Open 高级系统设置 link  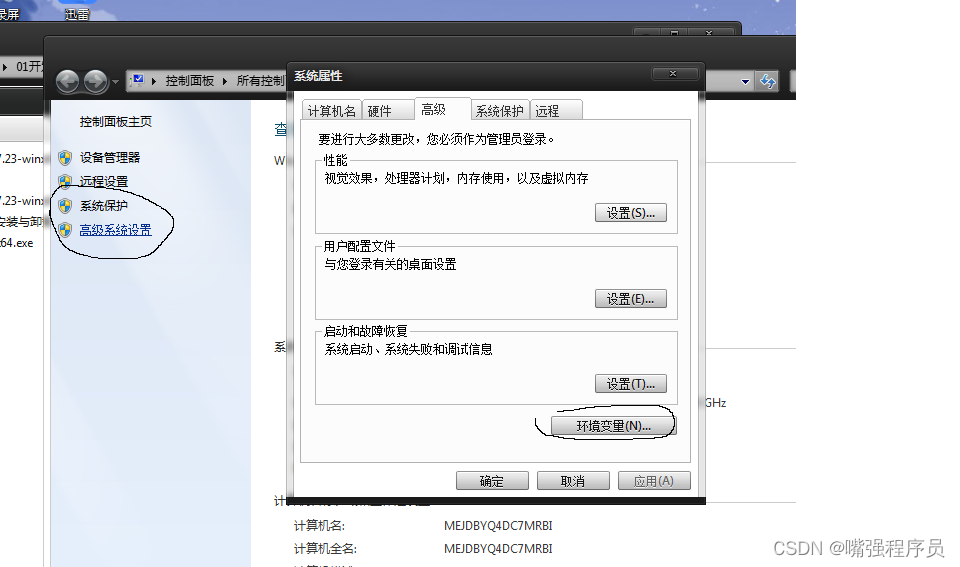pos(115,230)
